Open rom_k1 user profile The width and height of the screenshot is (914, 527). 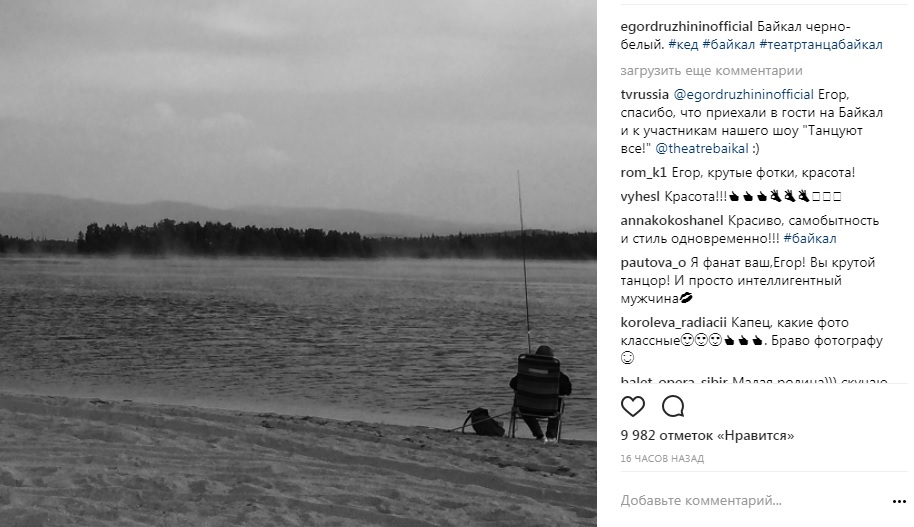(644, 173)
